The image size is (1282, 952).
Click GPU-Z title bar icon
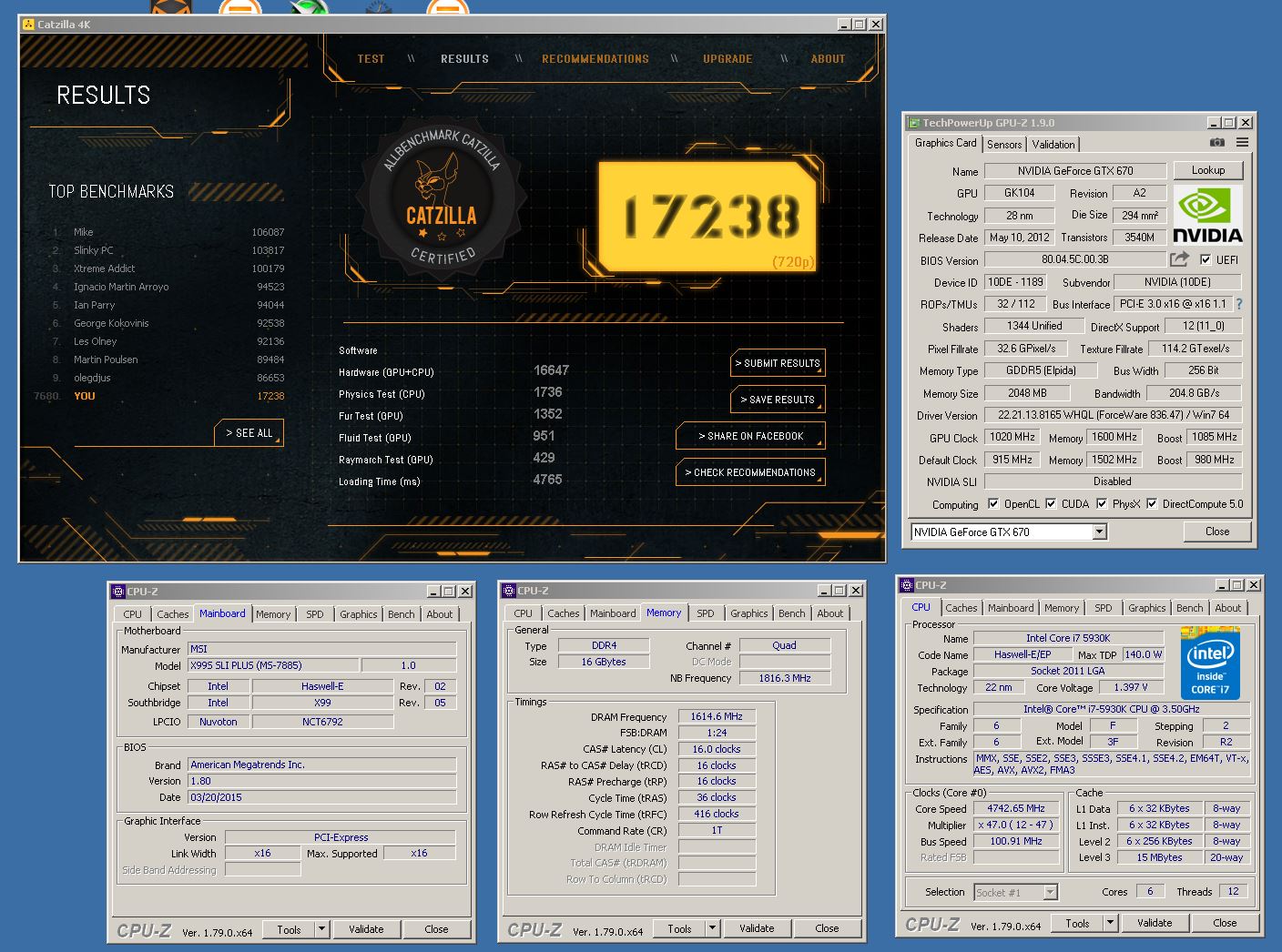point(914,123)
